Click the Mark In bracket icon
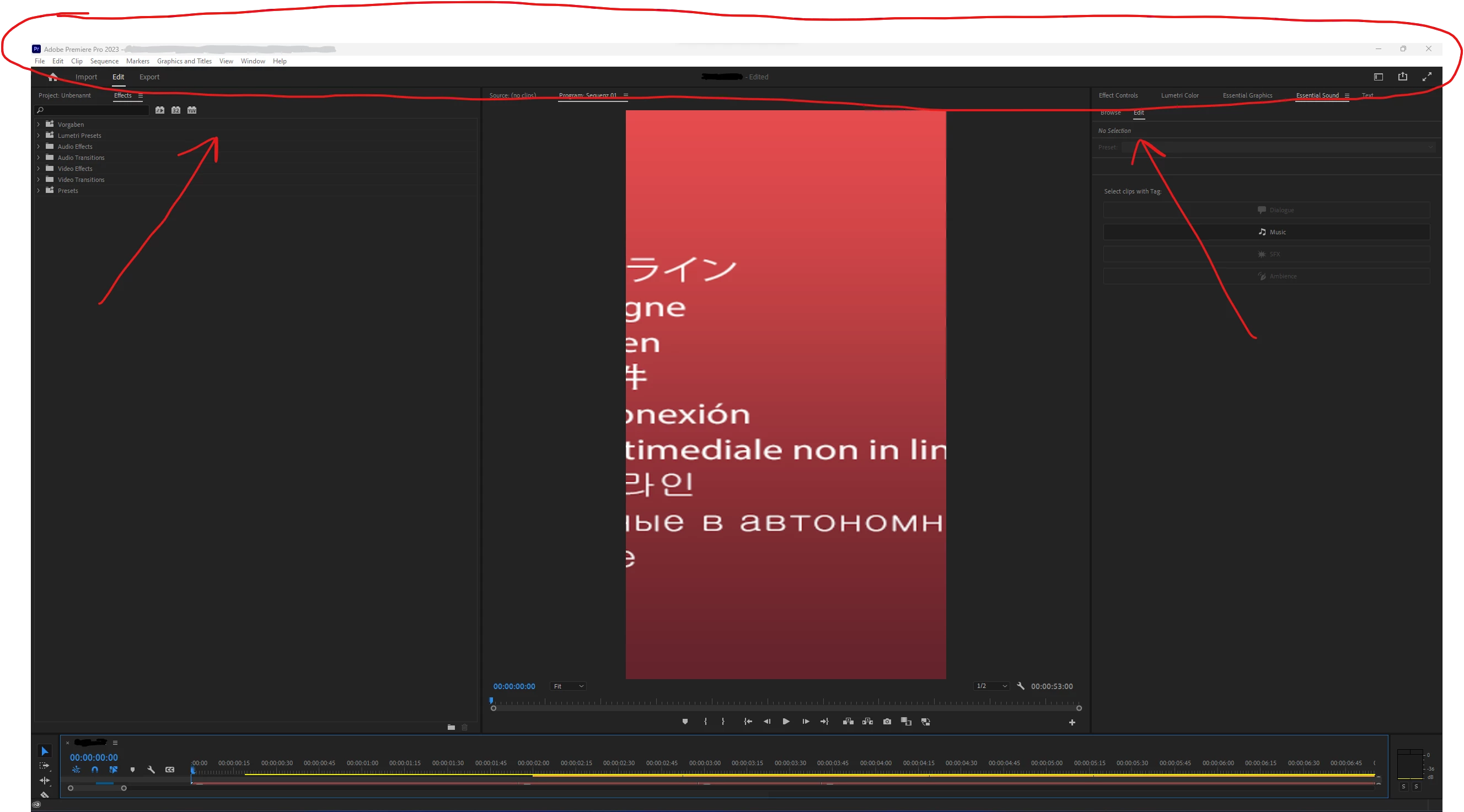1464x812 pixels. coord(705,722)
